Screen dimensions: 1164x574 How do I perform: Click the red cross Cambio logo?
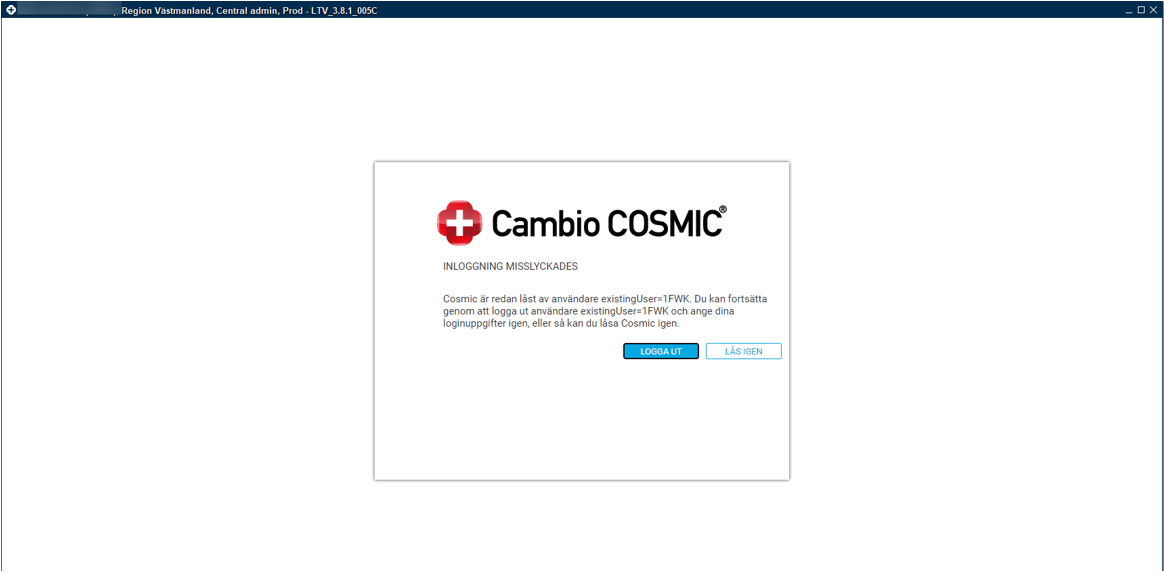point(460,222)
